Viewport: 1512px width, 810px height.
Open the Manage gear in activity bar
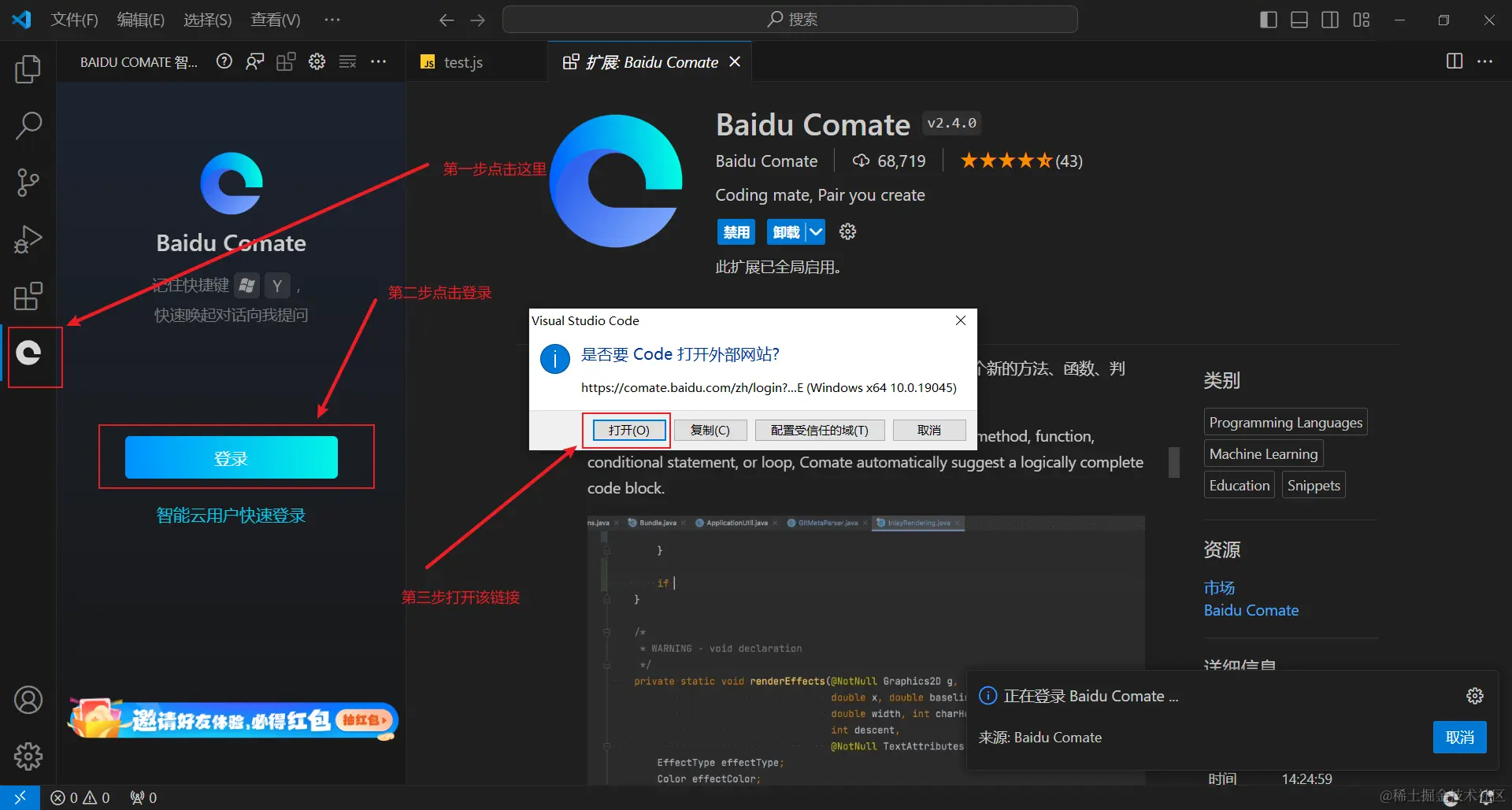(x=28, y=756)
